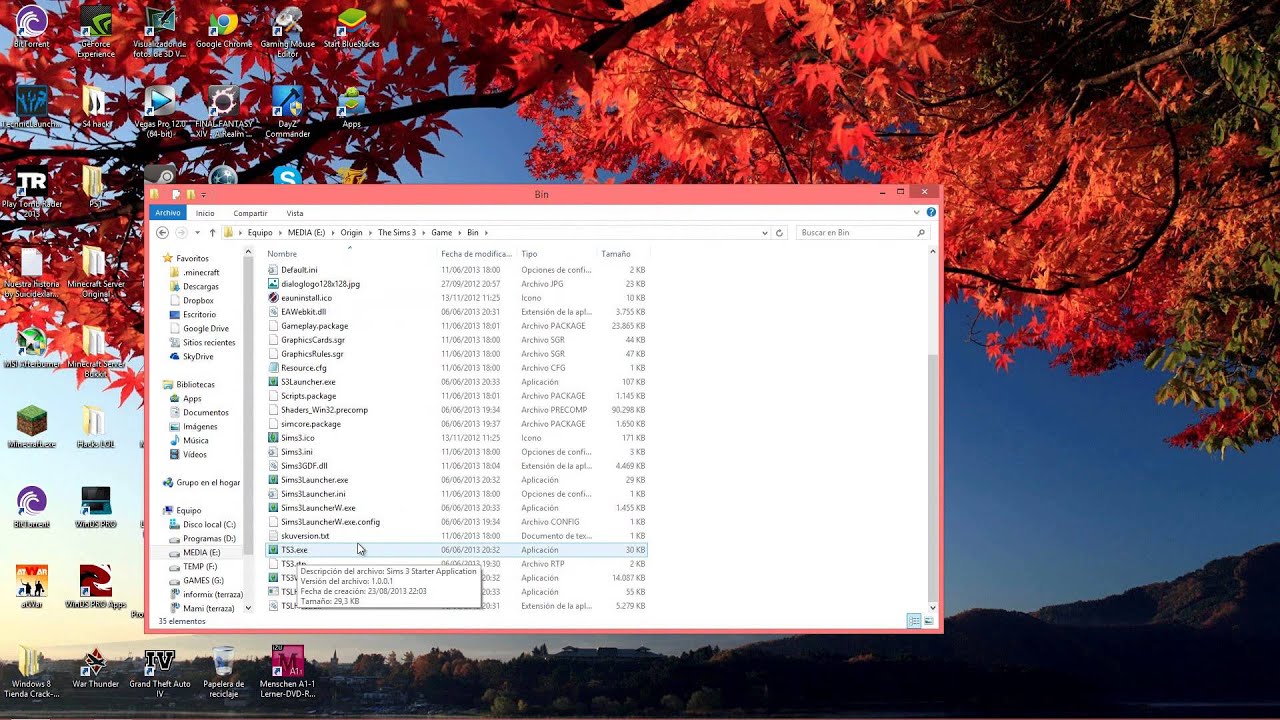Open the GeForce Experience desktop icon

96,30
